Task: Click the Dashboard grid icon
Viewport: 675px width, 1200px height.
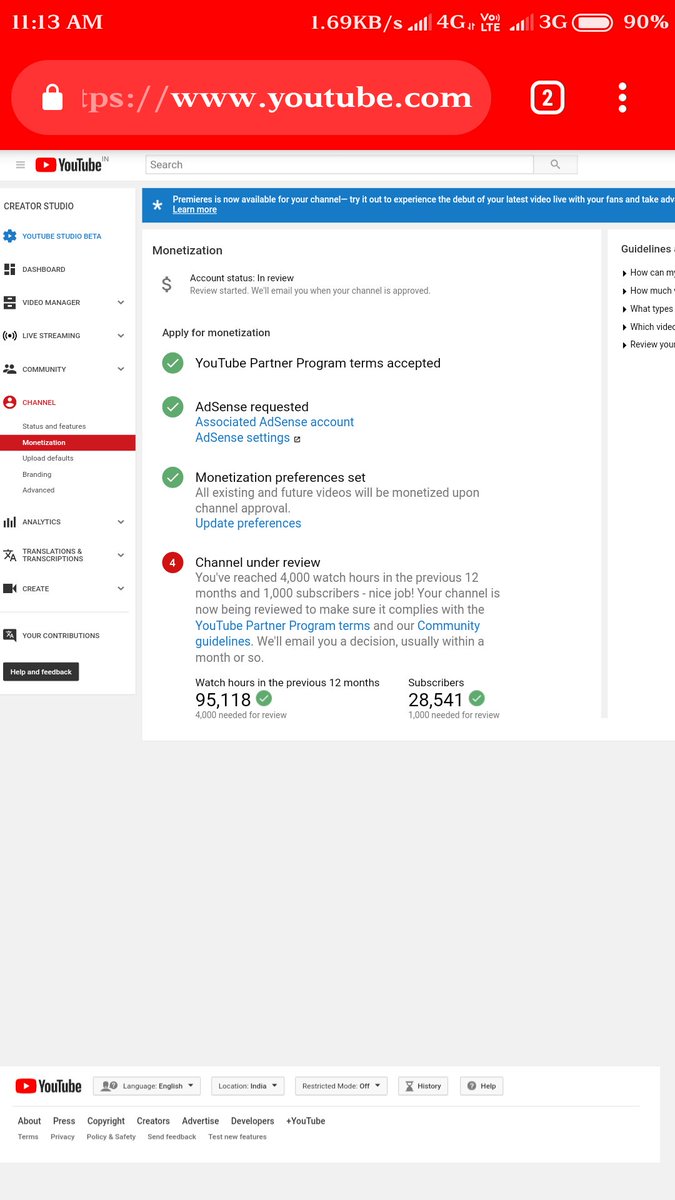Action: [10, 269]
